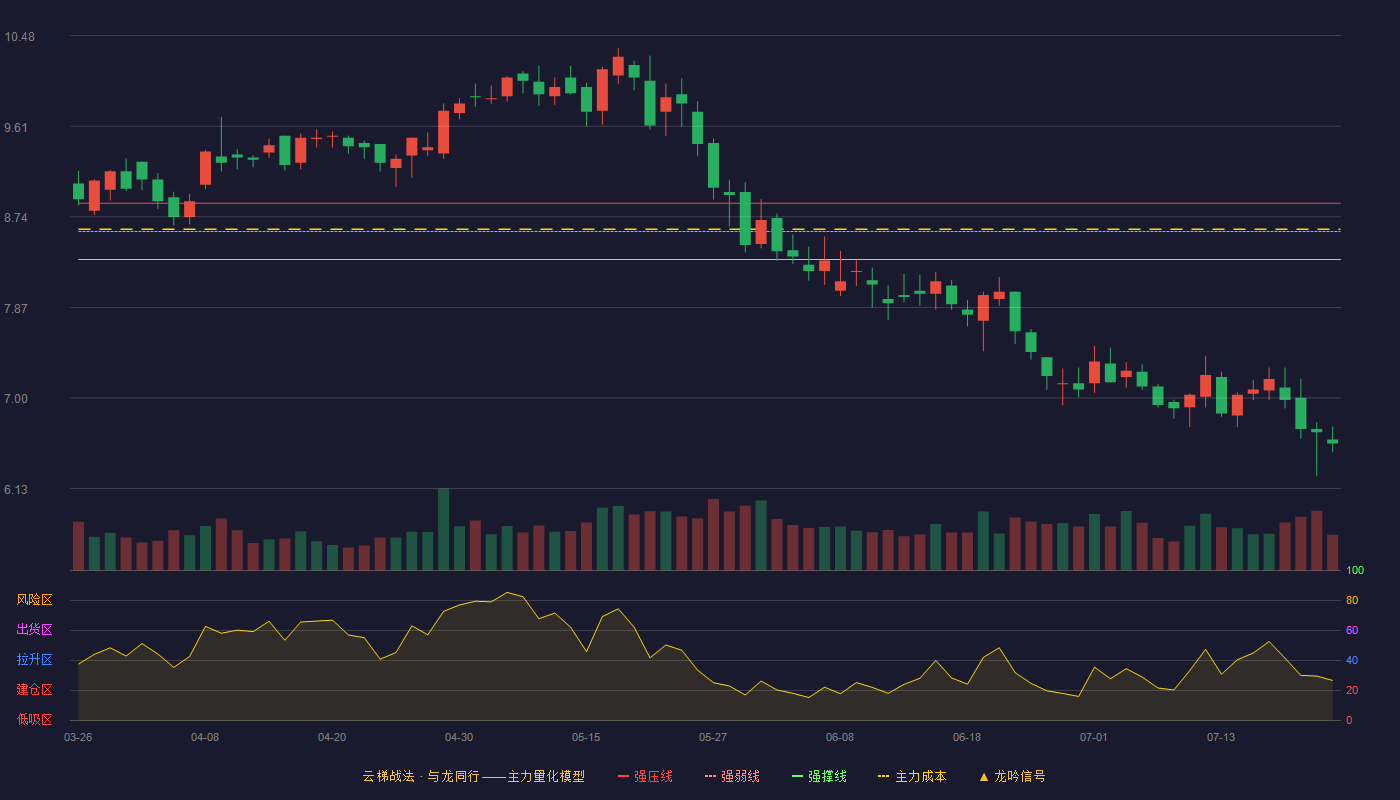Click the 云梯战法 主力量化模型 legend label
This screenshot has width=1400, height=800.
(473, 776)
